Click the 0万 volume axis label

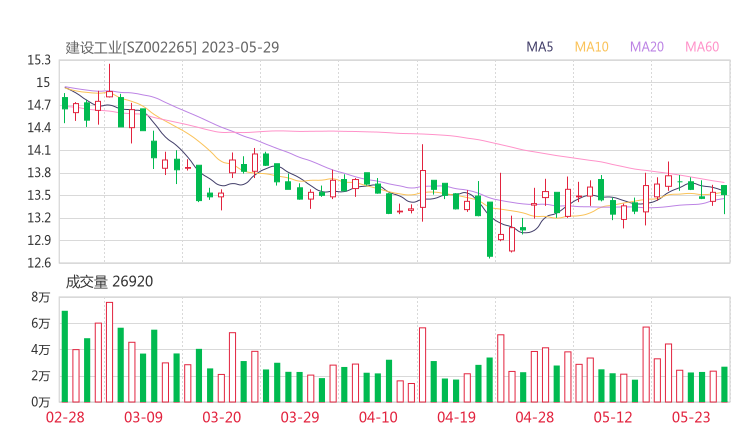coord(41,402)
